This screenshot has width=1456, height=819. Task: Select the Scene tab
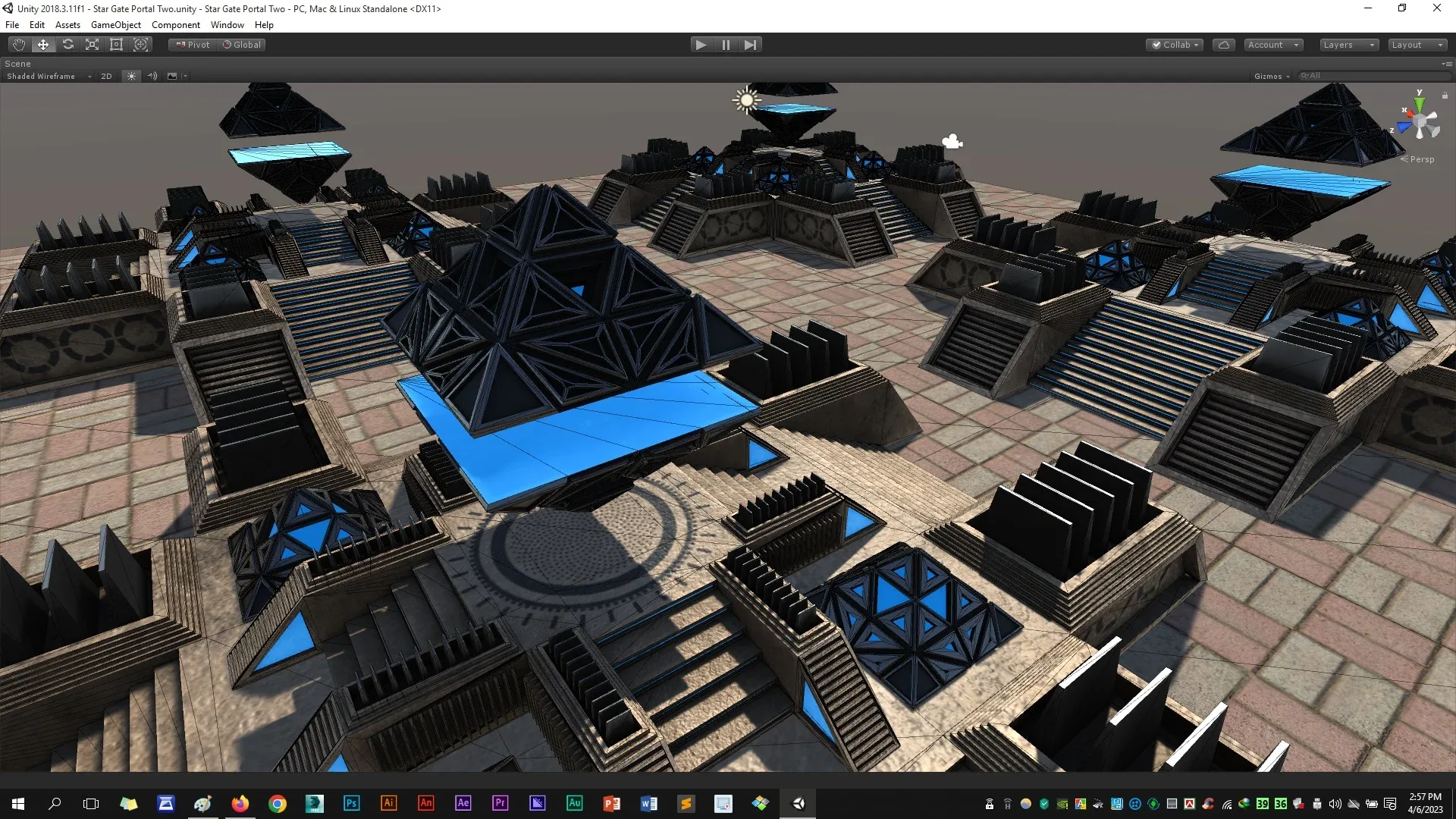(x=17, y=64)
